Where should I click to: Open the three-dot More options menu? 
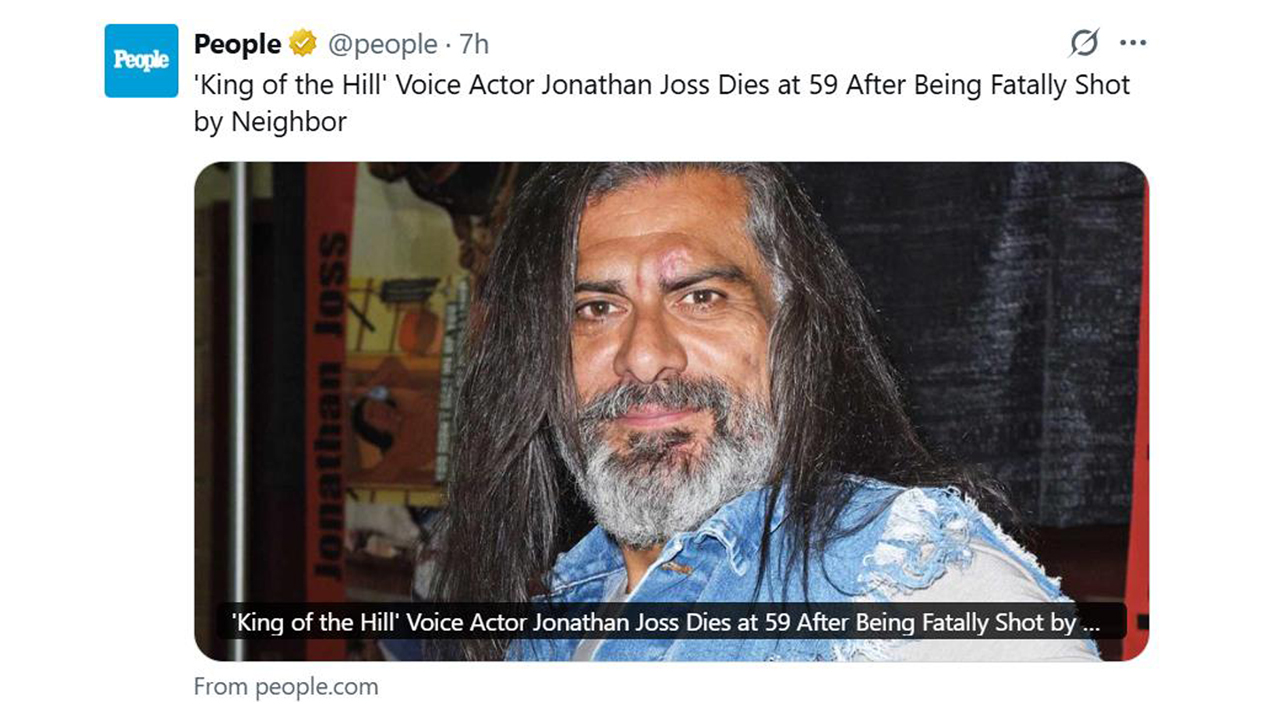pos(1133,43)
